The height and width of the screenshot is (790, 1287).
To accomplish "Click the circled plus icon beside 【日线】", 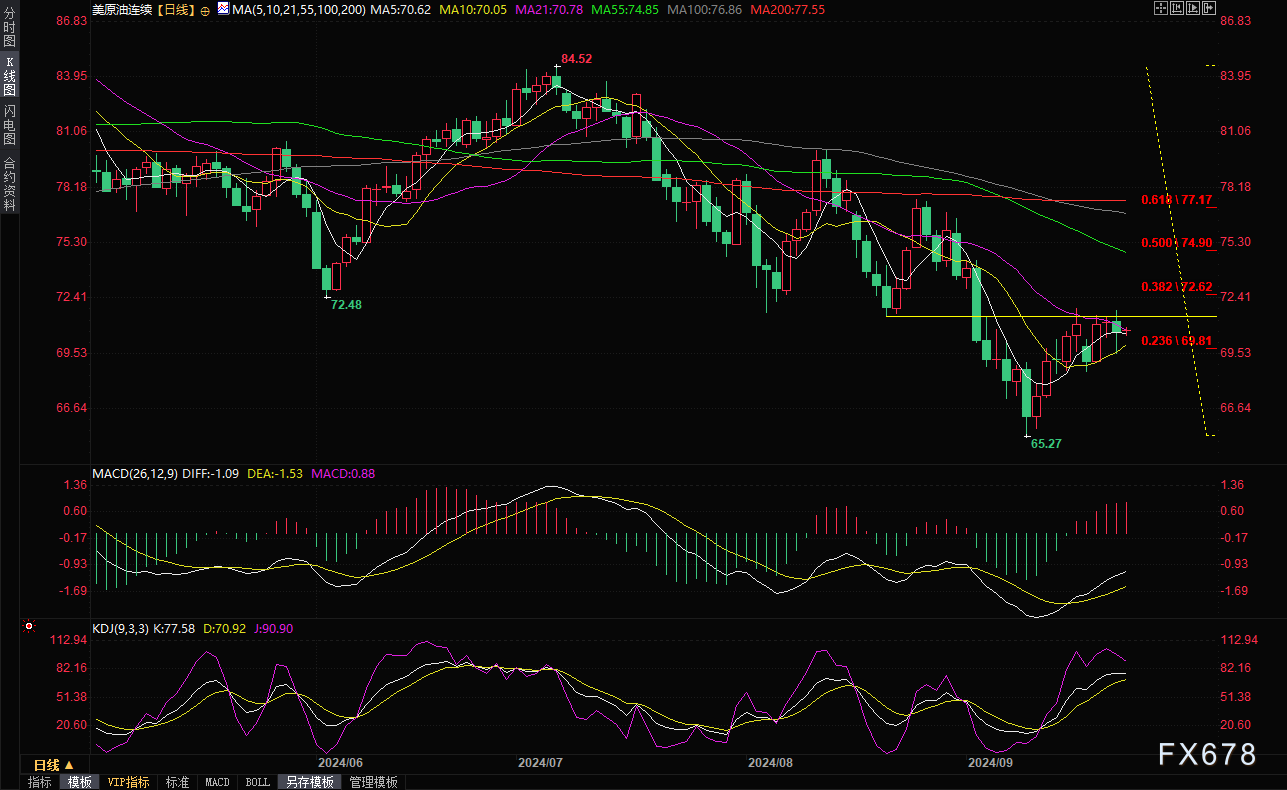I will pos(205,10).
